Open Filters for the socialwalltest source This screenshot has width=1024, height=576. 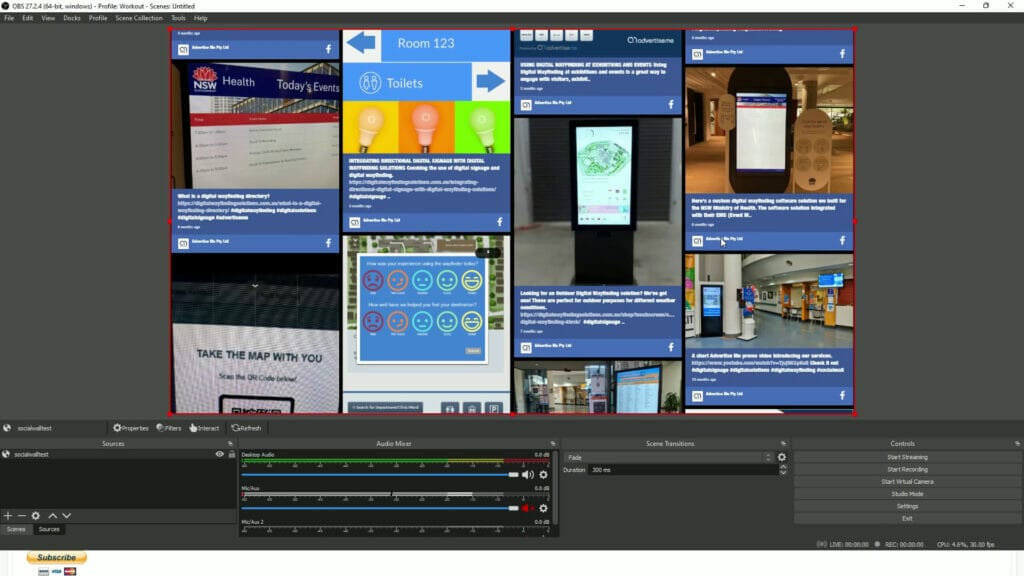(160, 428)
